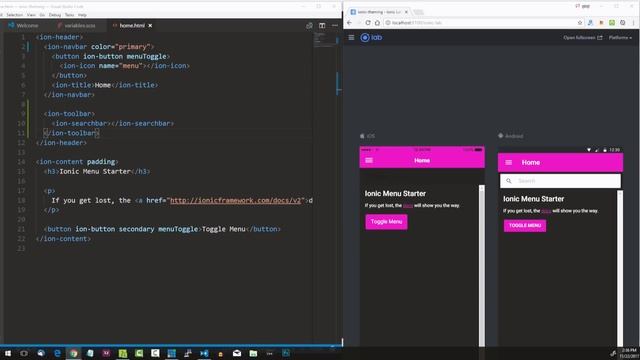Open the Go menu in VS Code
640x360 pixels.
point(42,15)
